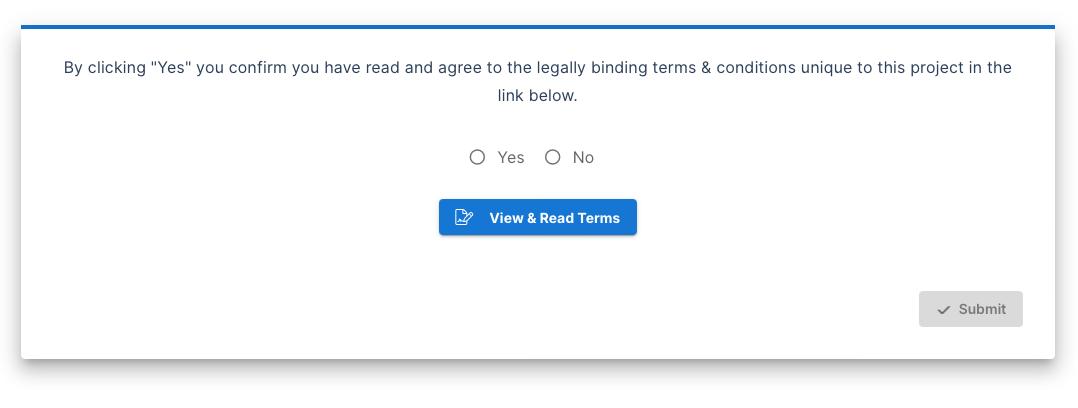
Task: Select the "Yes" radio button
Action: [477, 158]
